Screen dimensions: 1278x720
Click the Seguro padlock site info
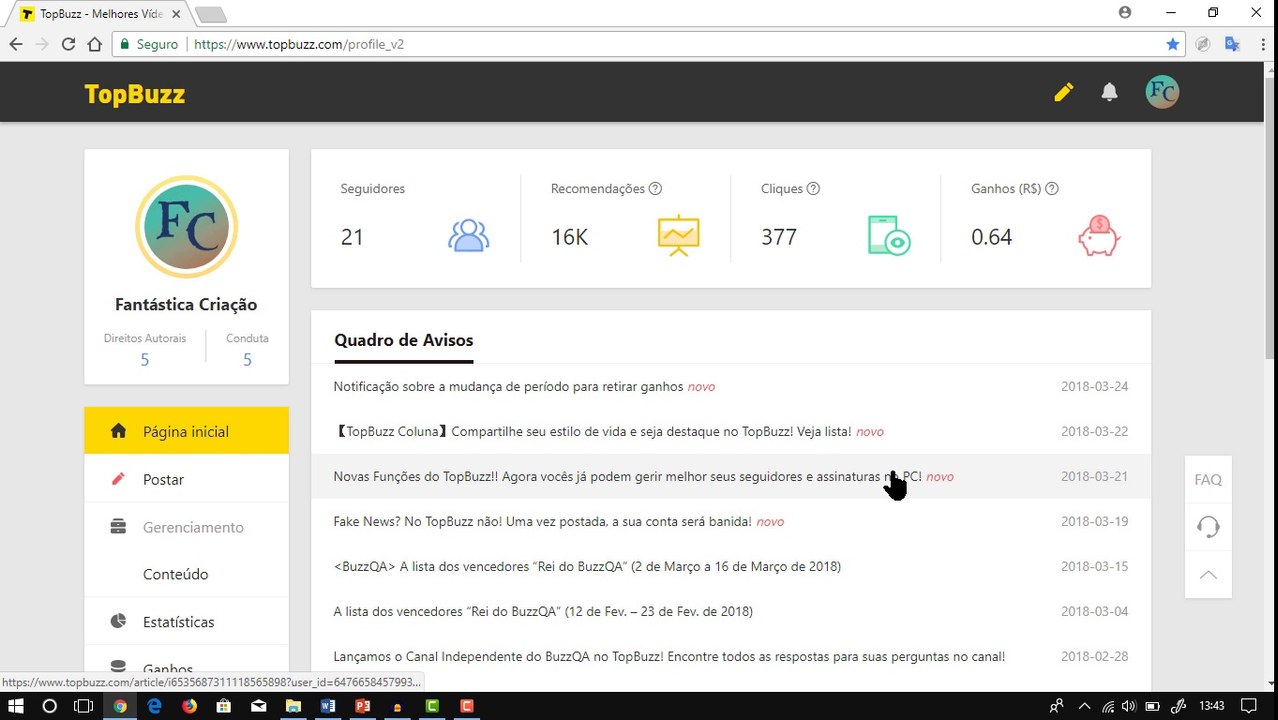(x=149, y=44)
